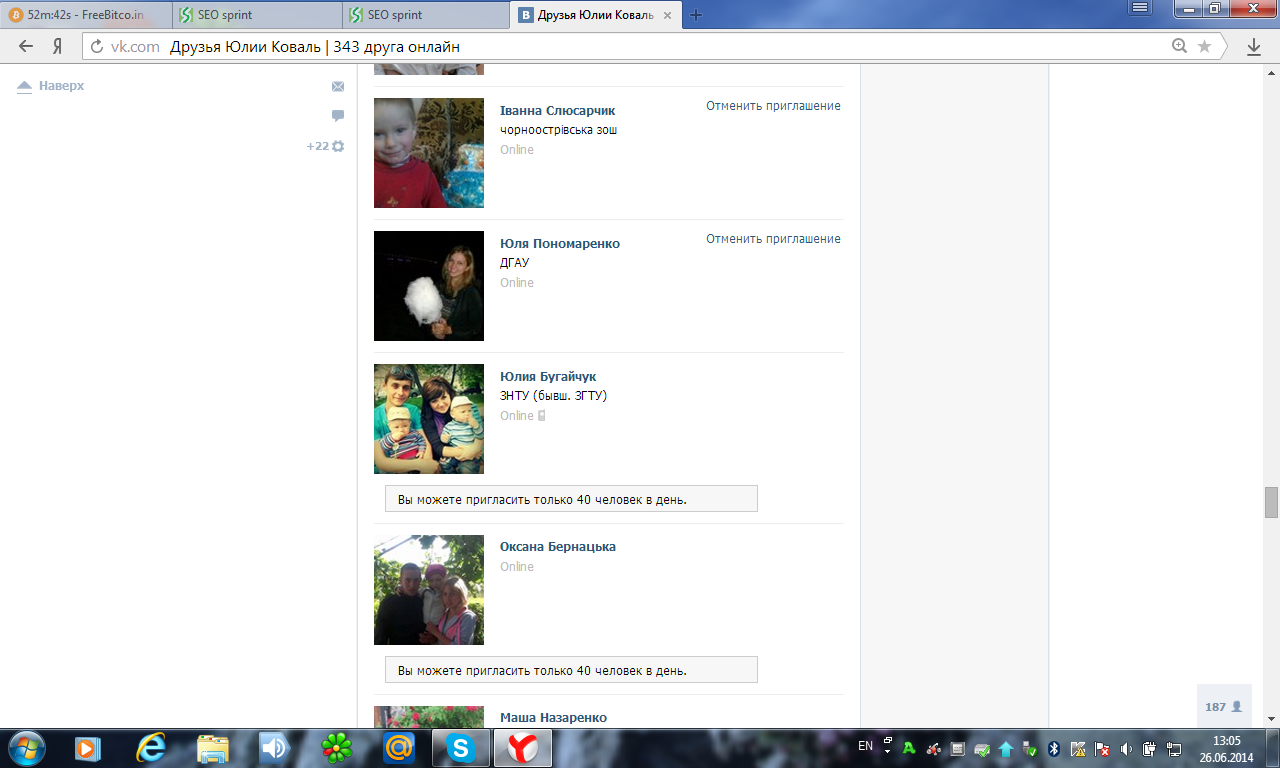Open the blue up-arrow tray icon

[x=1006, y=748]
